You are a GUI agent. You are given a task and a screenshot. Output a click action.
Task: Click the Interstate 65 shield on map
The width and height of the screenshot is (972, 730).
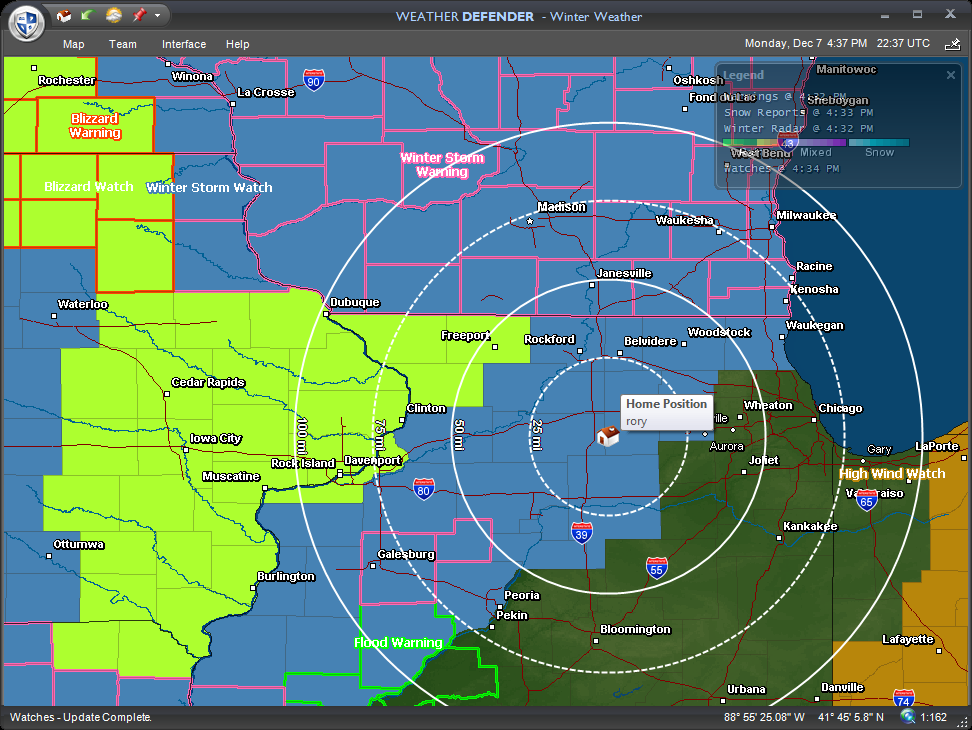(x=867, y=499)
